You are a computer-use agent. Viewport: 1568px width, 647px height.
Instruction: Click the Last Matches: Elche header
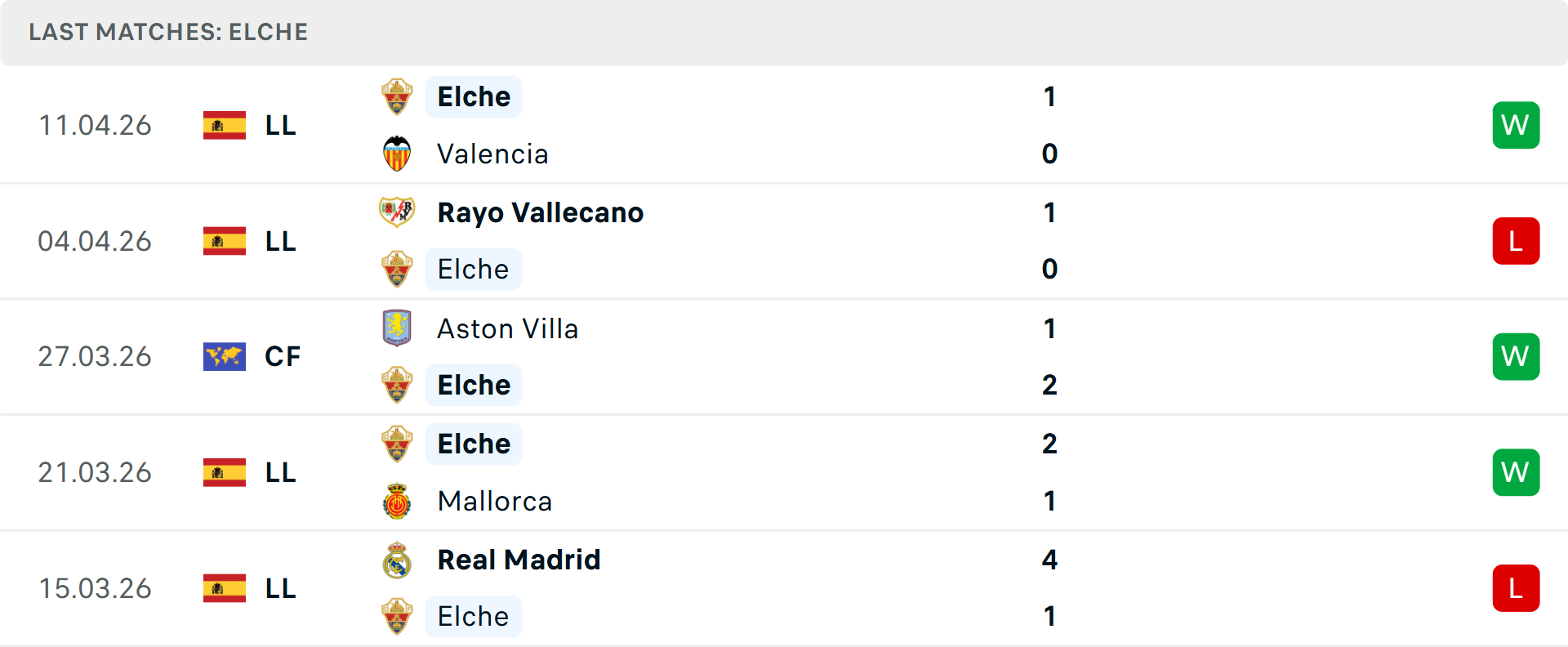click(168, 32)
